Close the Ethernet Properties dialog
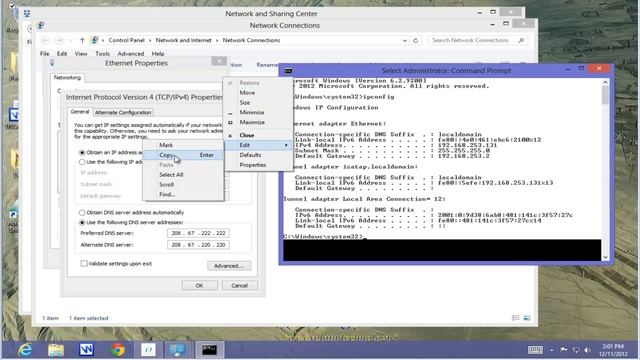640x360 pixels. (219, 61)
